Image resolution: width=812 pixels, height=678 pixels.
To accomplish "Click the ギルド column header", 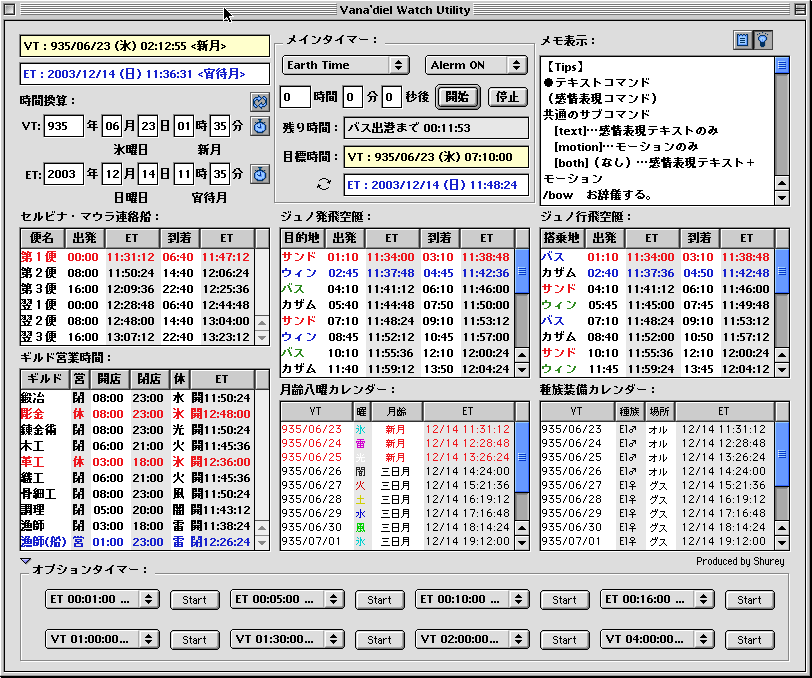I will click(x=45, y=379).
